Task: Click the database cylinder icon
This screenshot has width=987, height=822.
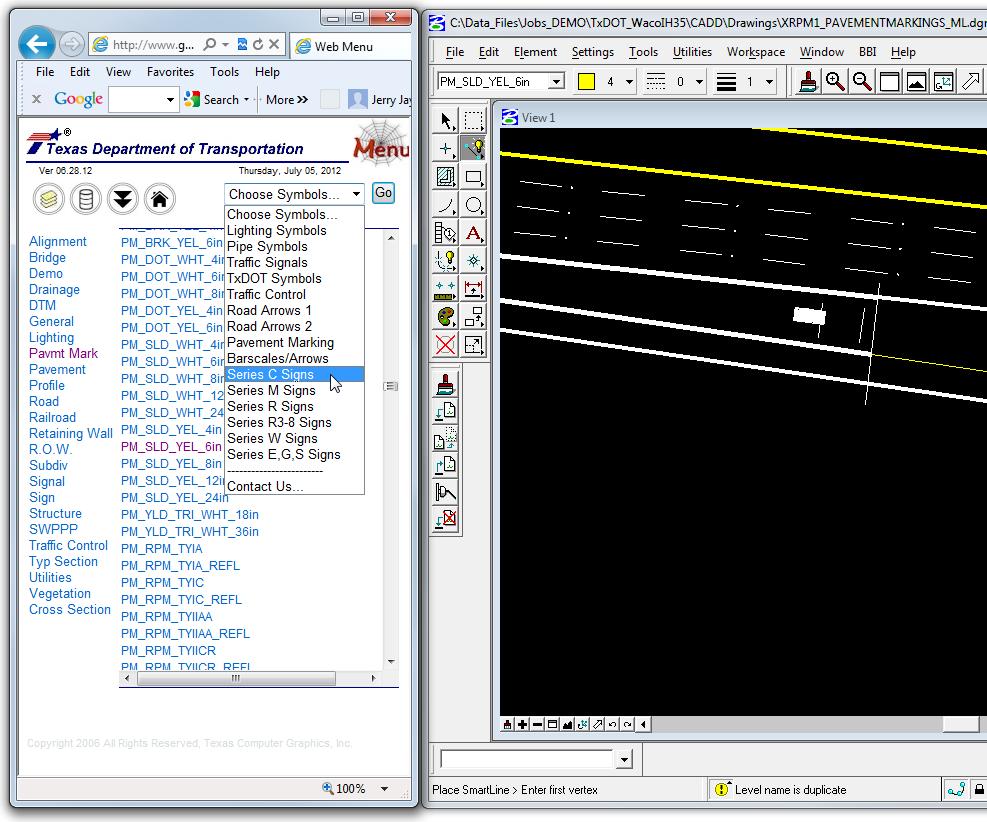Action: 86,199
